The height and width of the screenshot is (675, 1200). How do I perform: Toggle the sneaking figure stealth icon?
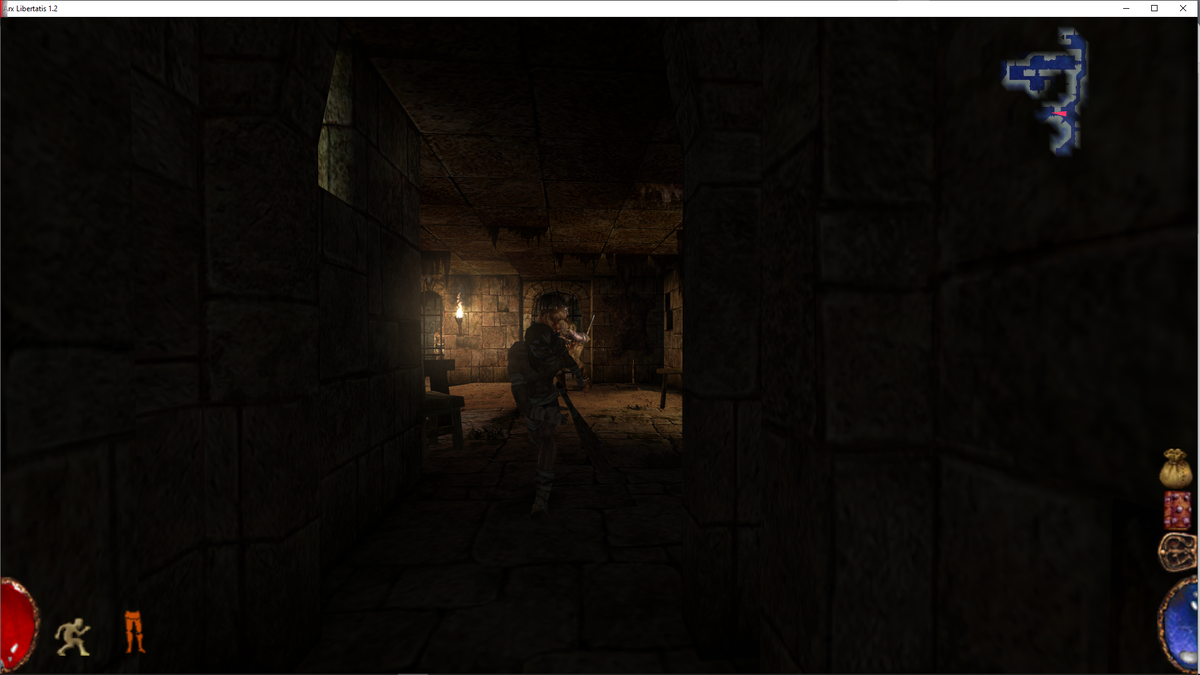click(x=73, y=636)
